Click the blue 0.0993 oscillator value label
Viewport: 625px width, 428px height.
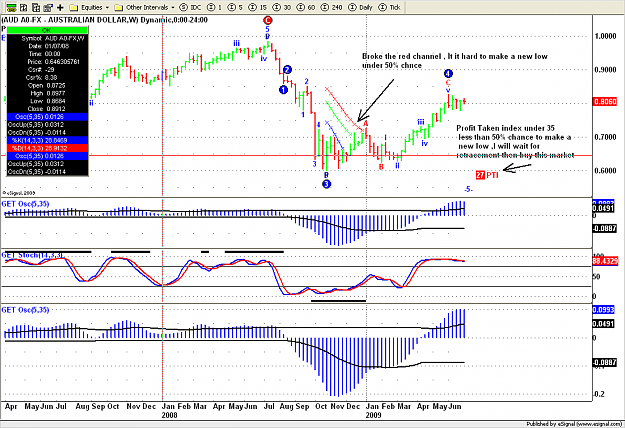(603, 310)
